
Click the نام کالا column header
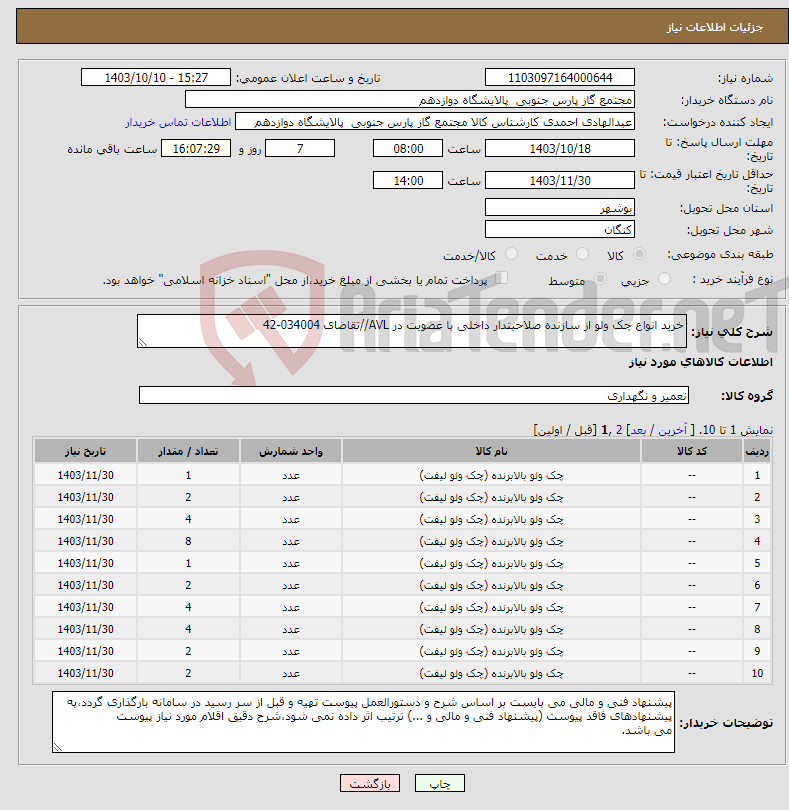pos(491,451)
